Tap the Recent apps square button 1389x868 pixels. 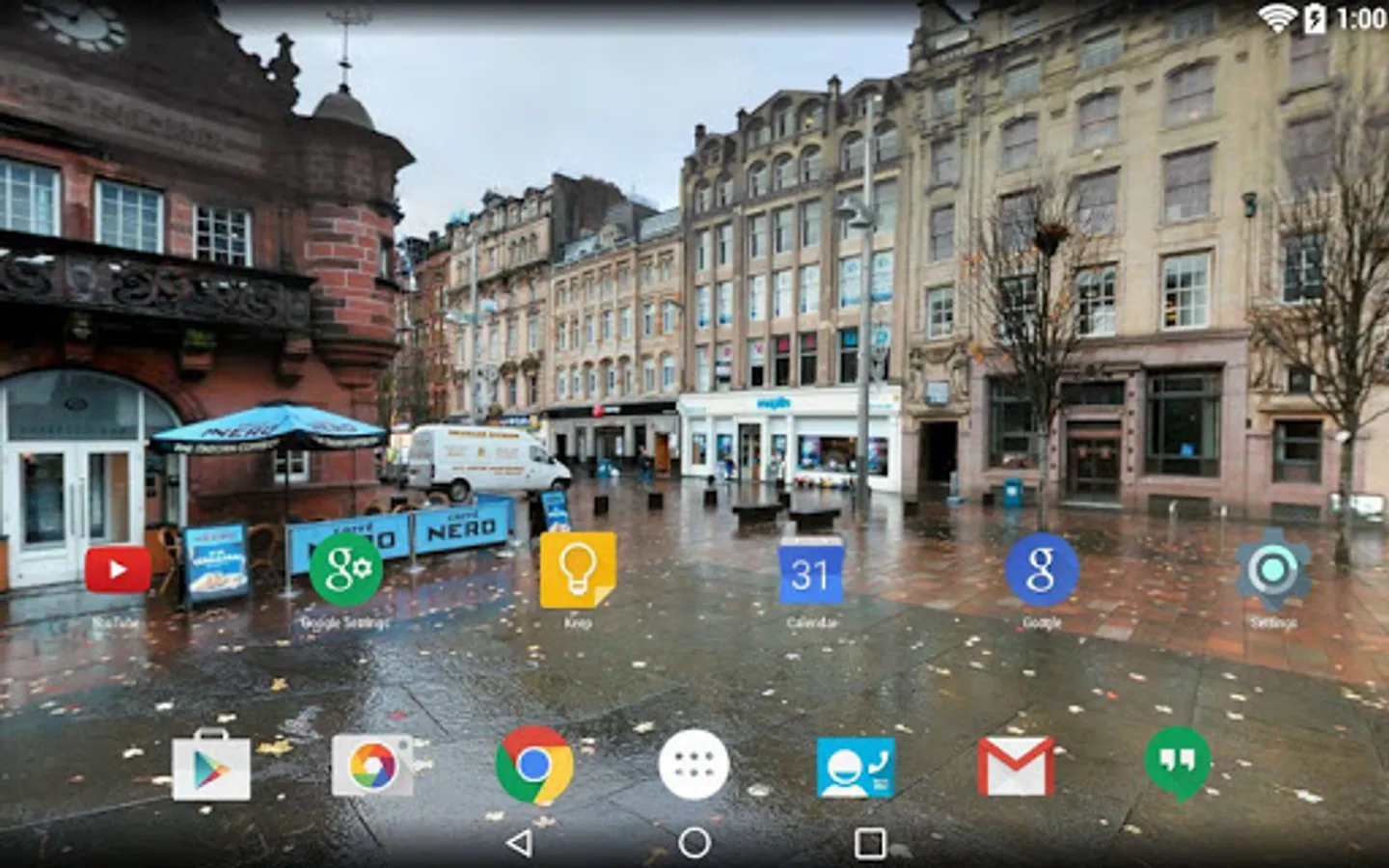870,843
